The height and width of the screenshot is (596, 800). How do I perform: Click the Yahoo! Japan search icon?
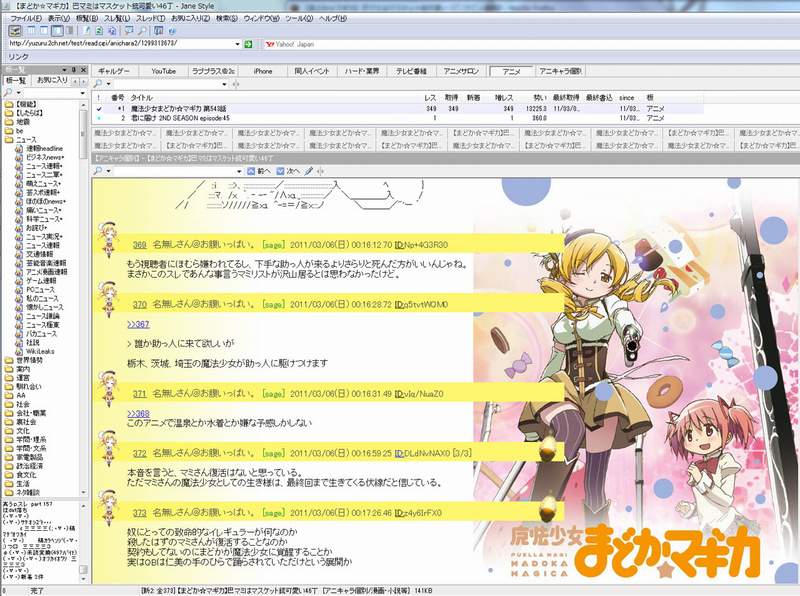269,44
